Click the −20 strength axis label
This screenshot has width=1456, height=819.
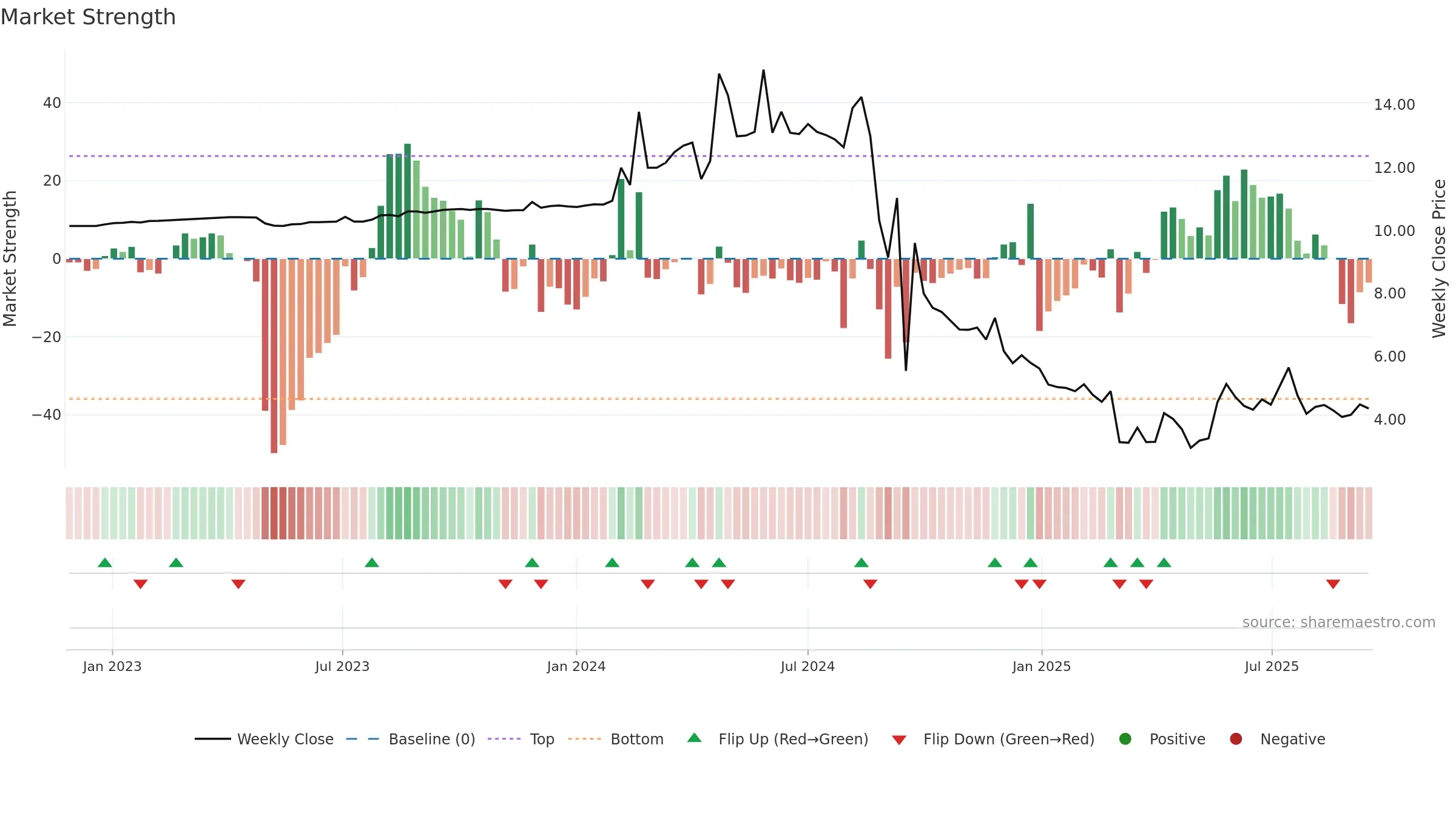[x=46, y=337]
